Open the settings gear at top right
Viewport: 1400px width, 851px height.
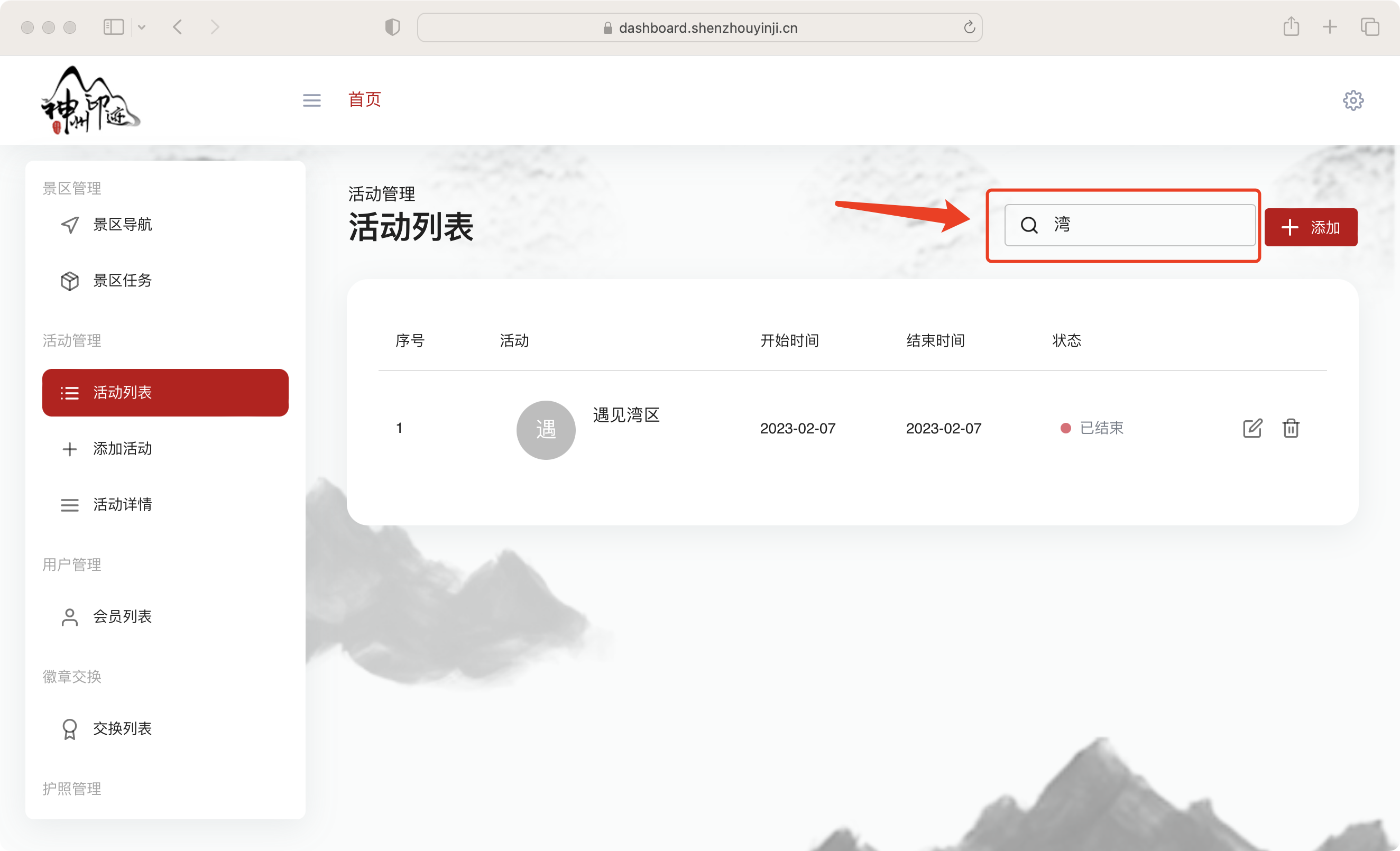pos(1353,100)
